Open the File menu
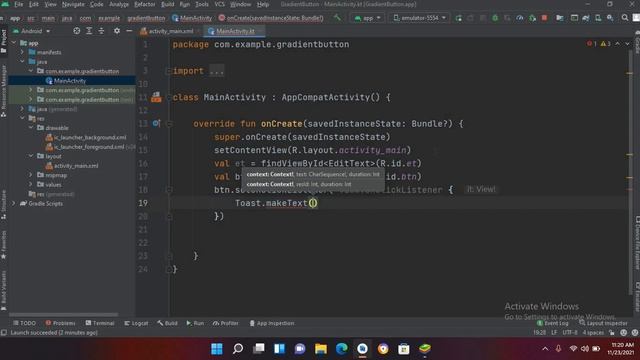The height and width of the screenshot is (360, 640). (x=19, y=4)
